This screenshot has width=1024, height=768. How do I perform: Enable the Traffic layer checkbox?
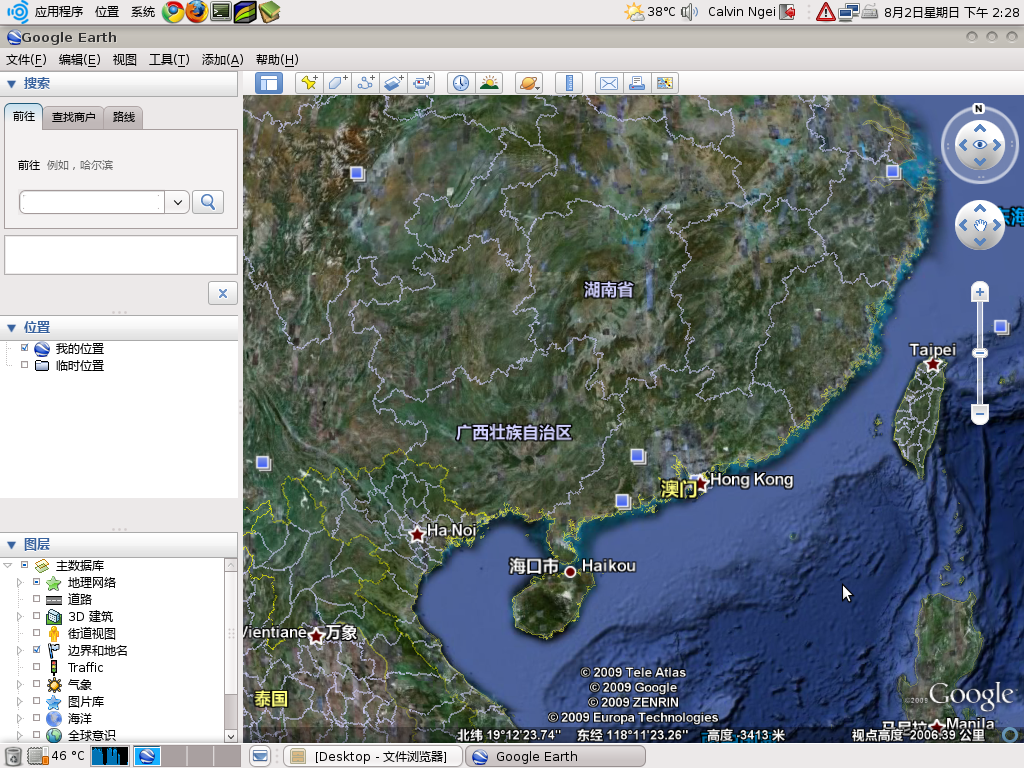pos(37,667)
